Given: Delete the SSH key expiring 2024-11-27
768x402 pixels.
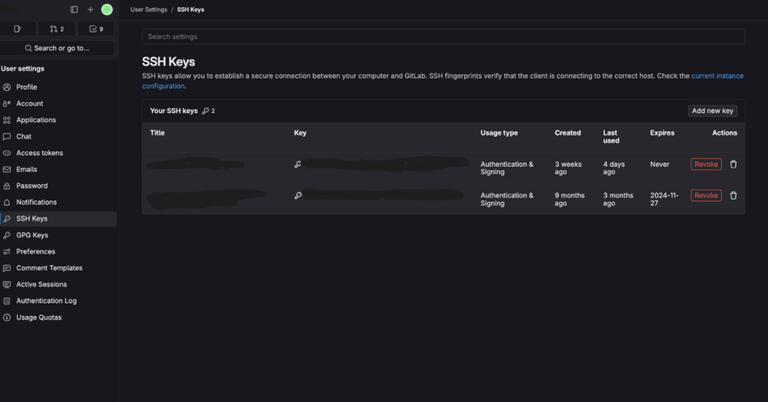Looking at the screenshot, I should coord(733,196).
